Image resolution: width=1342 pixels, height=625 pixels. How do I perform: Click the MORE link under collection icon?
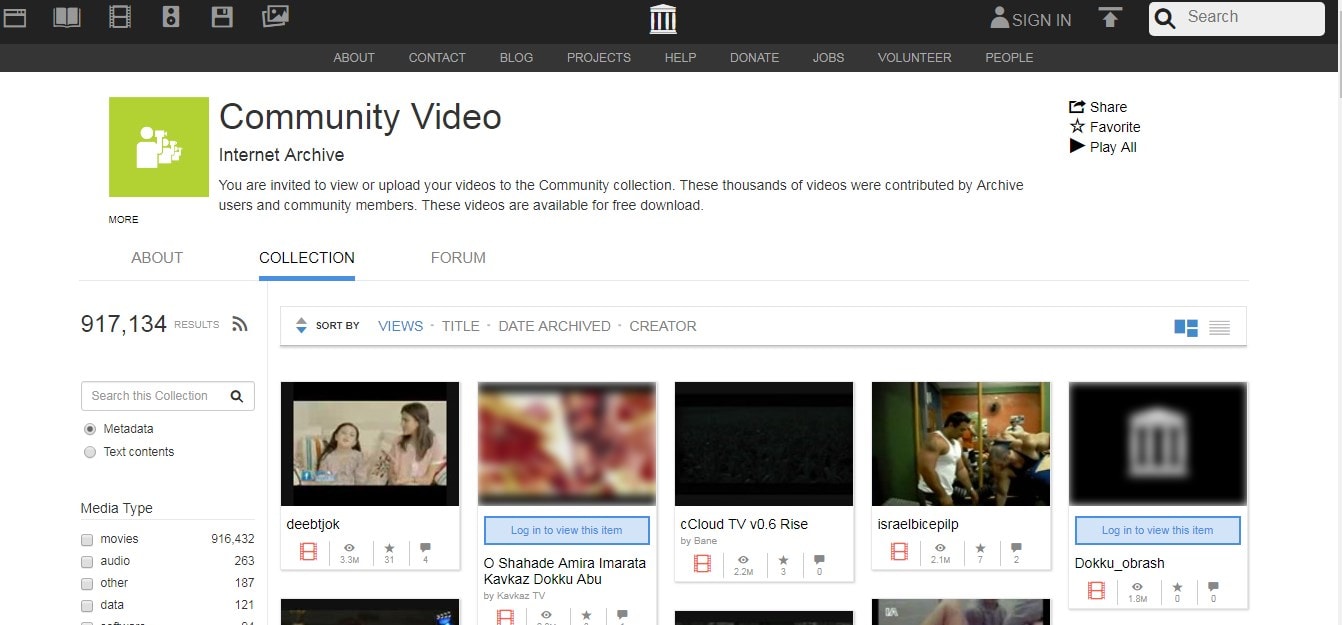(x=124, y=220)
